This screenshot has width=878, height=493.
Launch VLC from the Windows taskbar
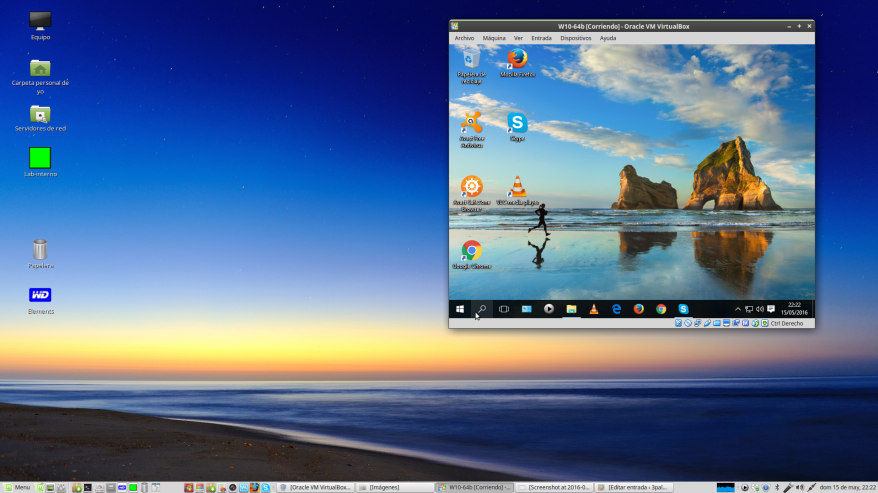594,309
